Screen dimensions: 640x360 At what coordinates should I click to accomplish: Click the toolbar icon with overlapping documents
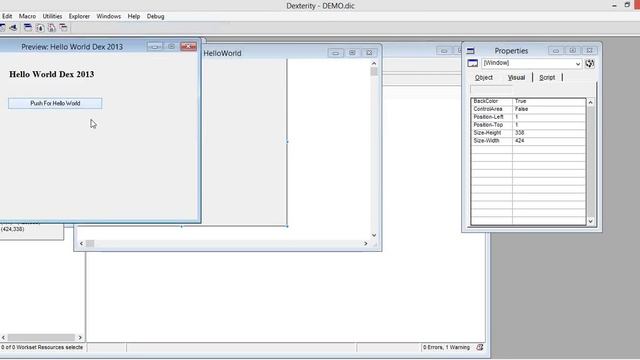(x=51, y=28)
